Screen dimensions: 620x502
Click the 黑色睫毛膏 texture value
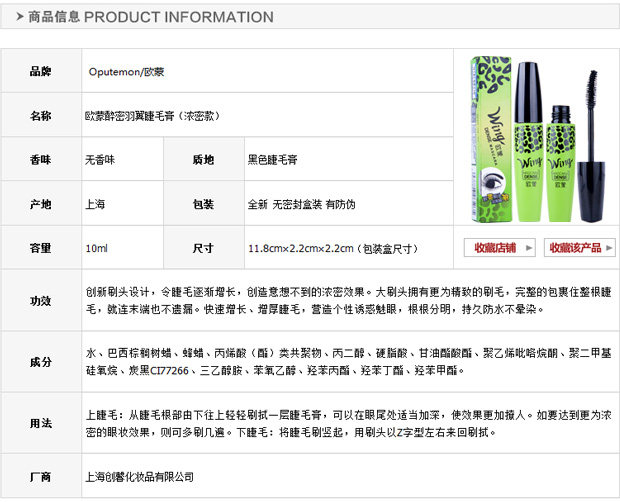[272, 160]
